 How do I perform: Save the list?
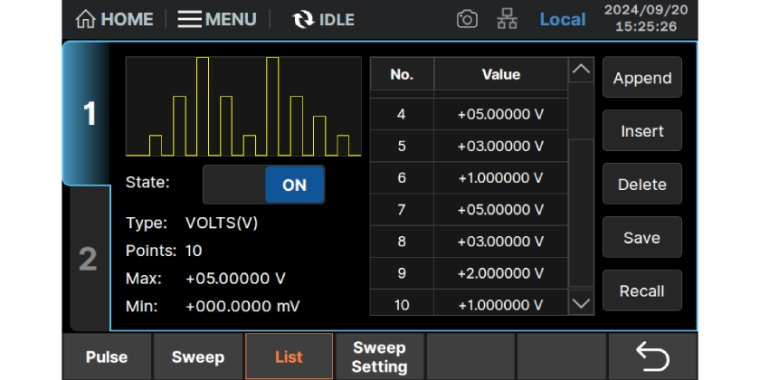click(x=642, y=238)
